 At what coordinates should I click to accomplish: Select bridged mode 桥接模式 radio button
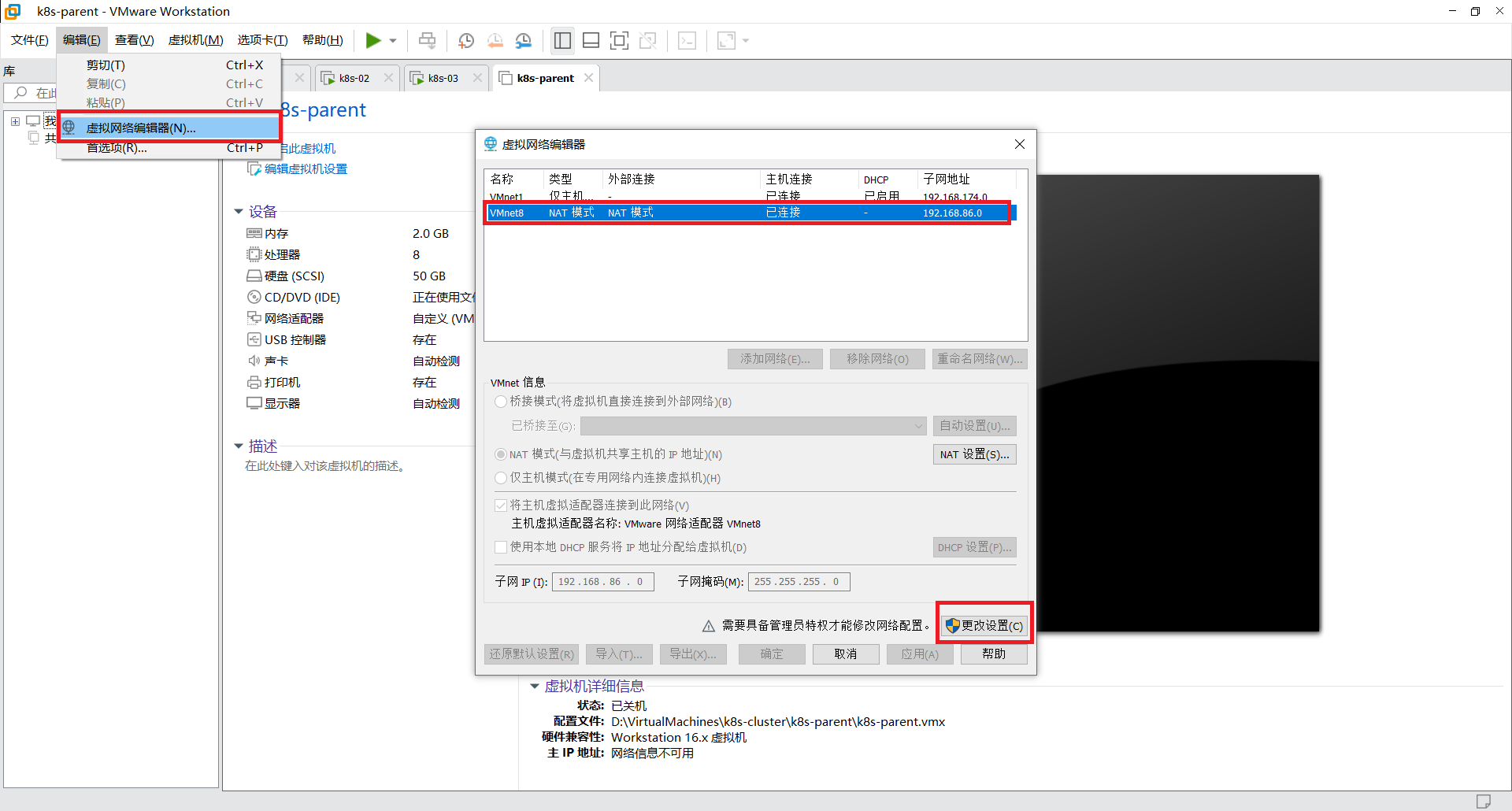501,402
